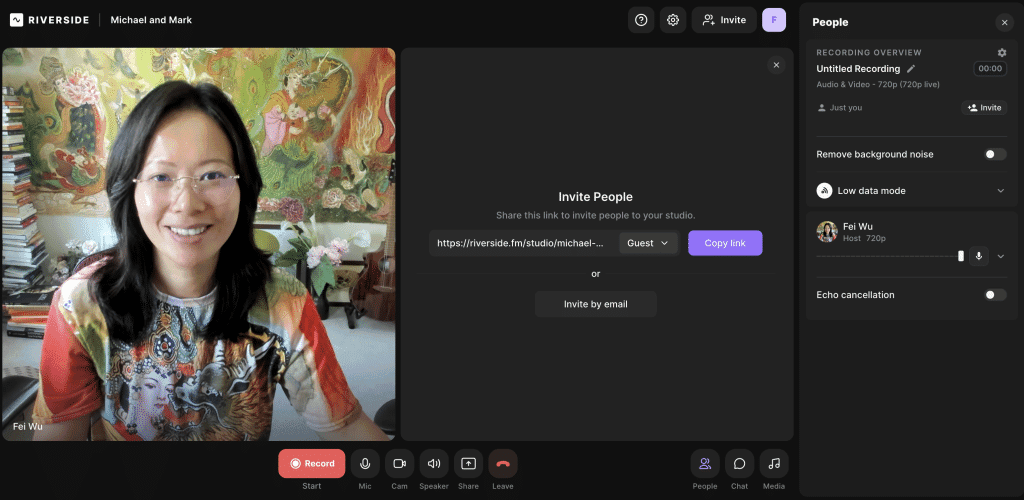The height and width of the screenshot is (500, 1024).
Task: Open the F user avatar menu
Action: (774, 20)
